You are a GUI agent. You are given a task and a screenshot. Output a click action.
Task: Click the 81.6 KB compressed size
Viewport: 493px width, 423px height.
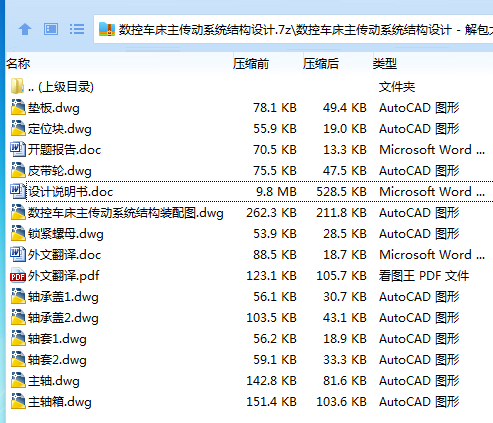(x=345, y=381)
